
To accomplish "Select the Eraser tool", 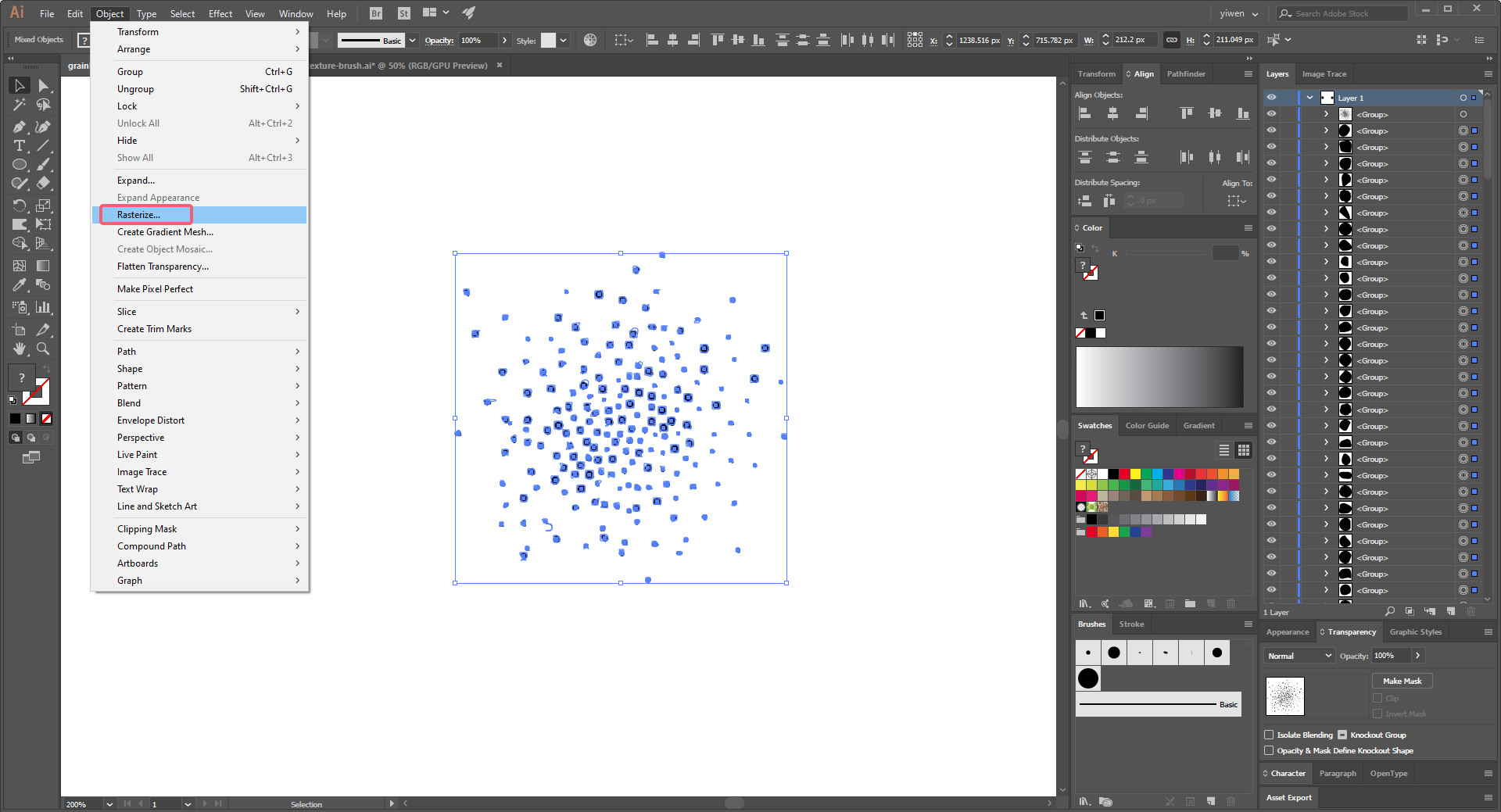I will [44, 183].
